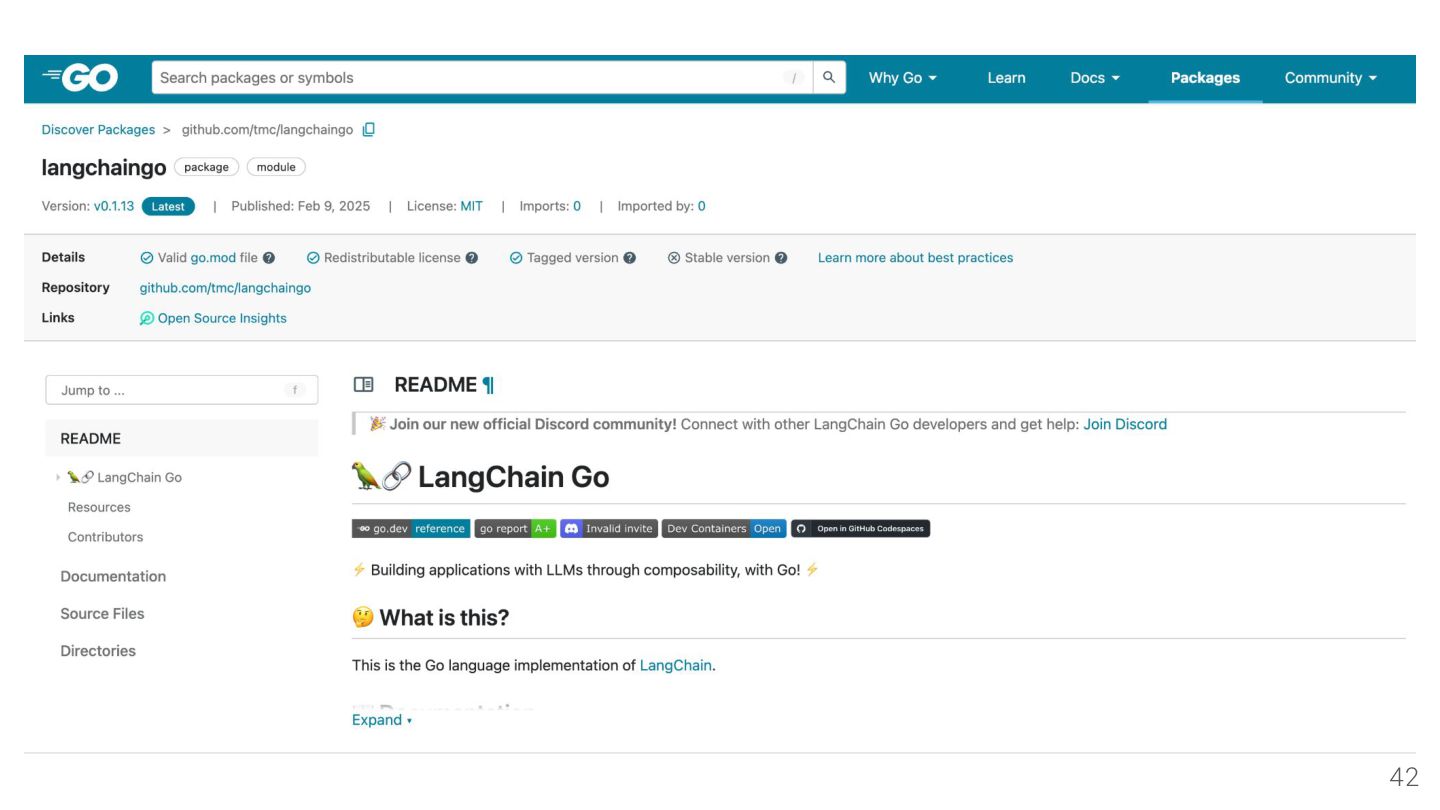Screen dimensions: 1440x810
Task: Click the go.dev reference badge
Action: coord(411,529)
